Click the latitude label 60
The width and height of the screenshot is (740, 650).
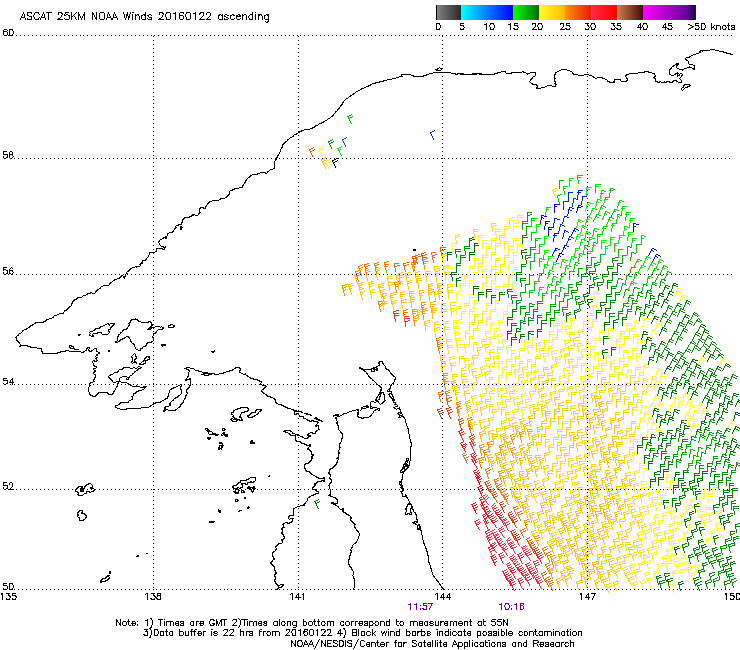8,33
